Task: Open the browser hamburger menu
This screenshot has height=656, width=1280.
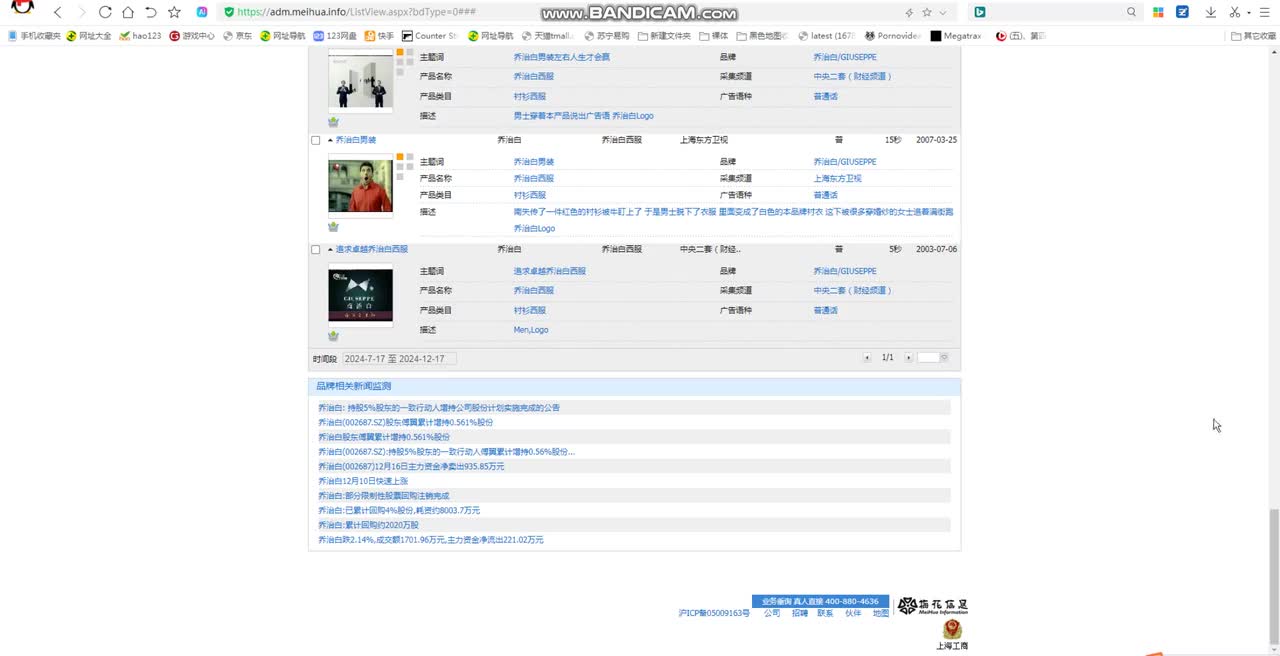Action: point(1266,12)
